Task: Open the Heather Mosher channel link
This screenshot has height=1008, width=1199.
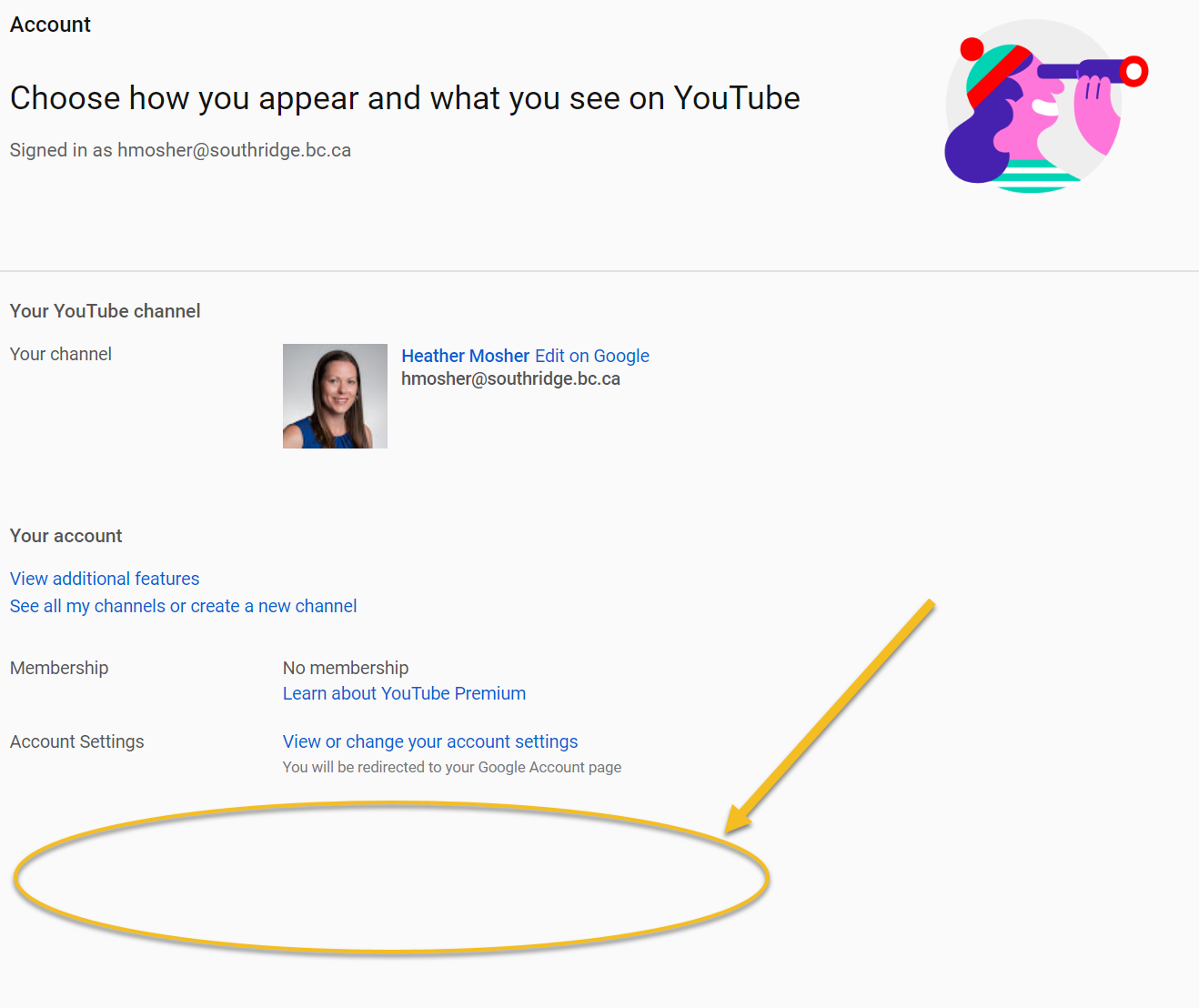Action: (465, 356)
